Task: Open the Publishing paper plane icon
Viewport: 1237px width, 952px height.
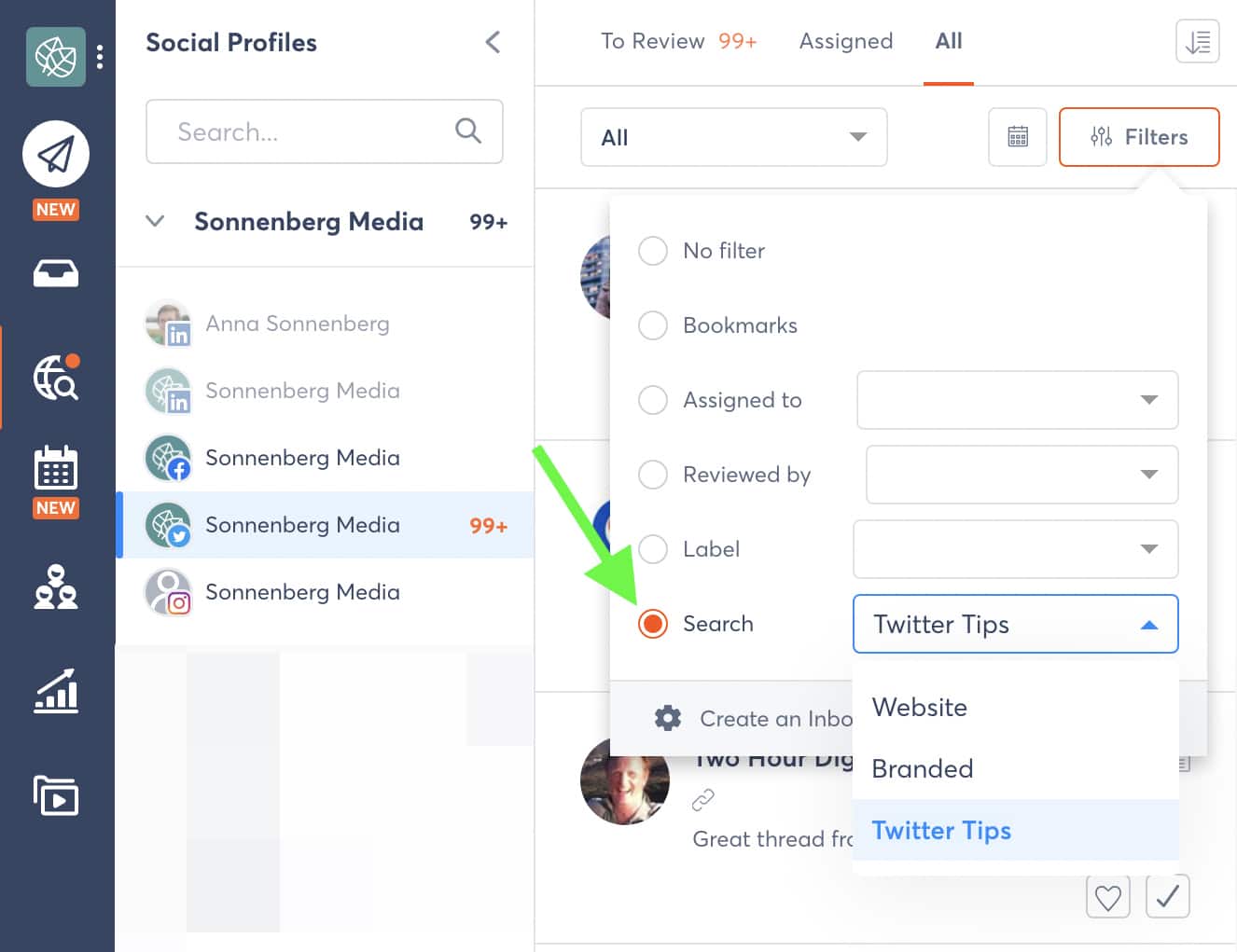Action: (56, 154)
